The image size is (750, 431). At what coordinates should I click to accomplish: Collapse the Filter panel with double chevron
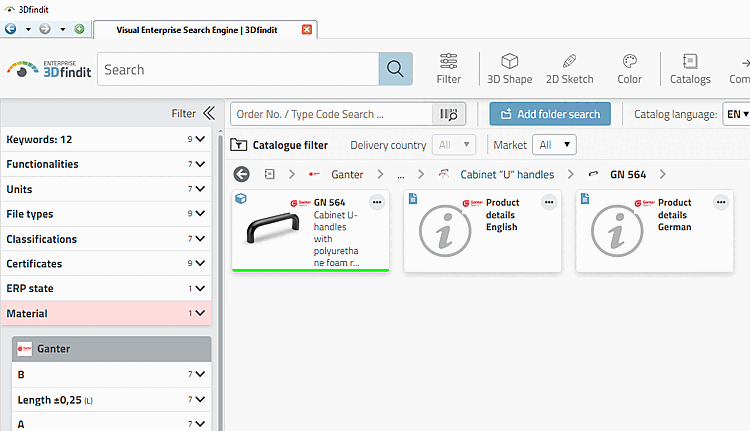(x=209, y=113)
